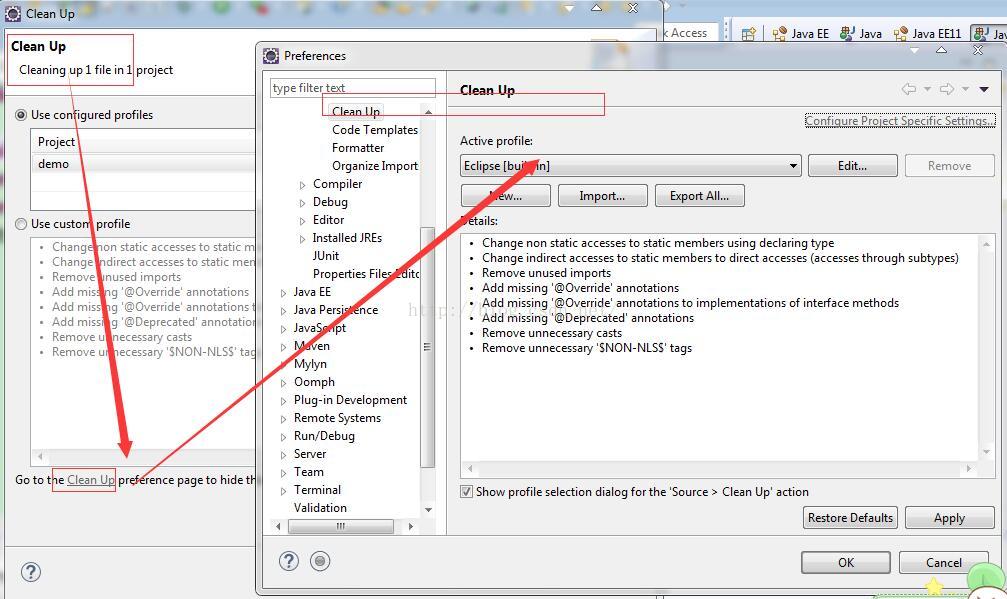1007x599 pixels.
Task: Click the circular icon beside Preferences help button
Action: [x=320, y=561]
